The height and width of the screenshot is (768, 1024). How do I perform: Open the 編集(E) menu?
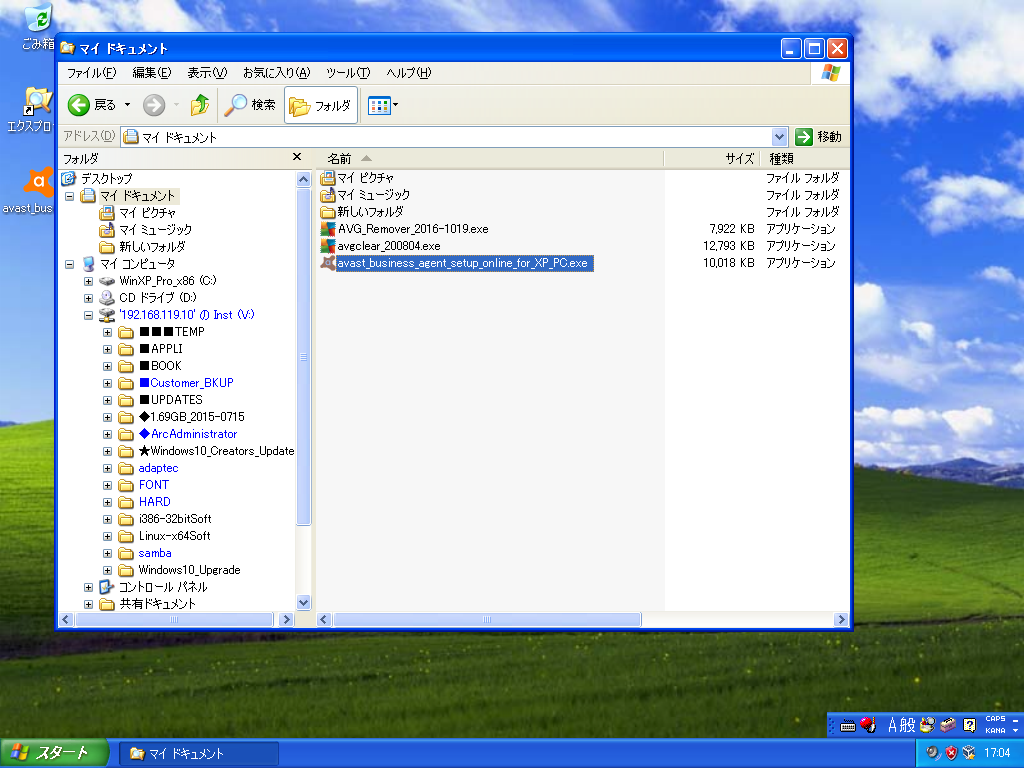click(152, 72)
